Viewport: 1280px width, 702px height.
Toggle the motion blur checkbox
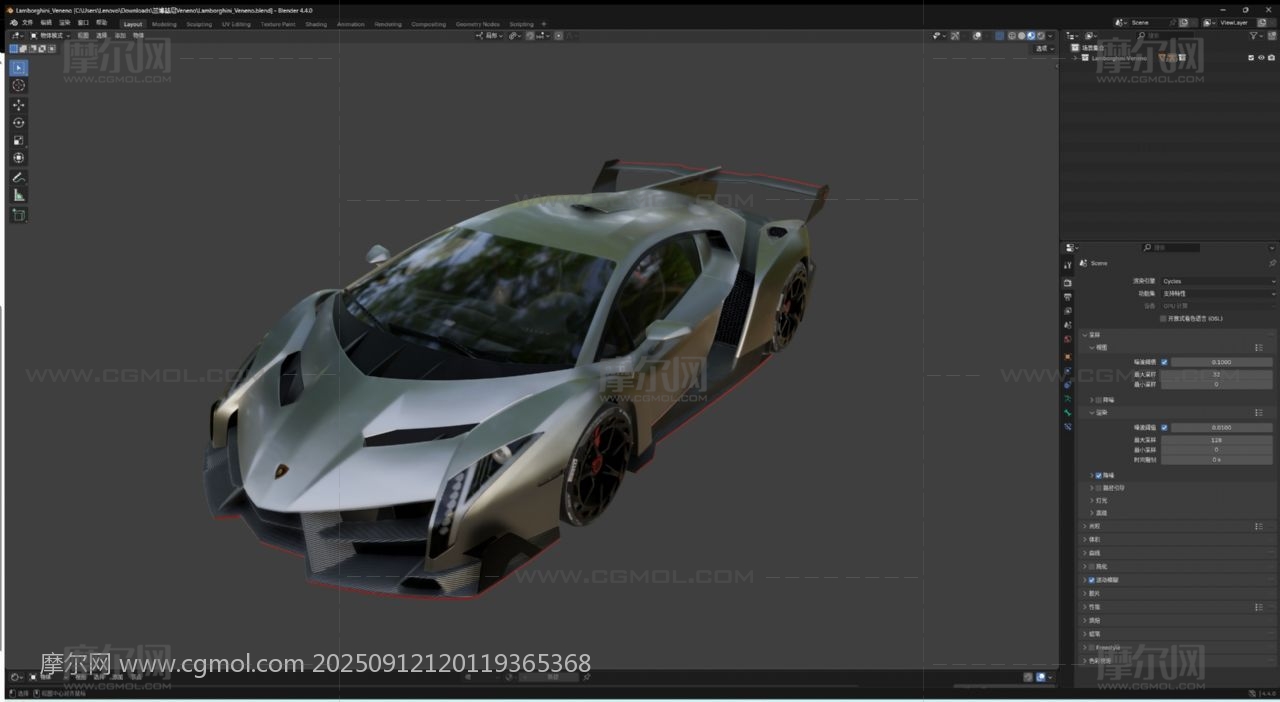pos(1091,580)
